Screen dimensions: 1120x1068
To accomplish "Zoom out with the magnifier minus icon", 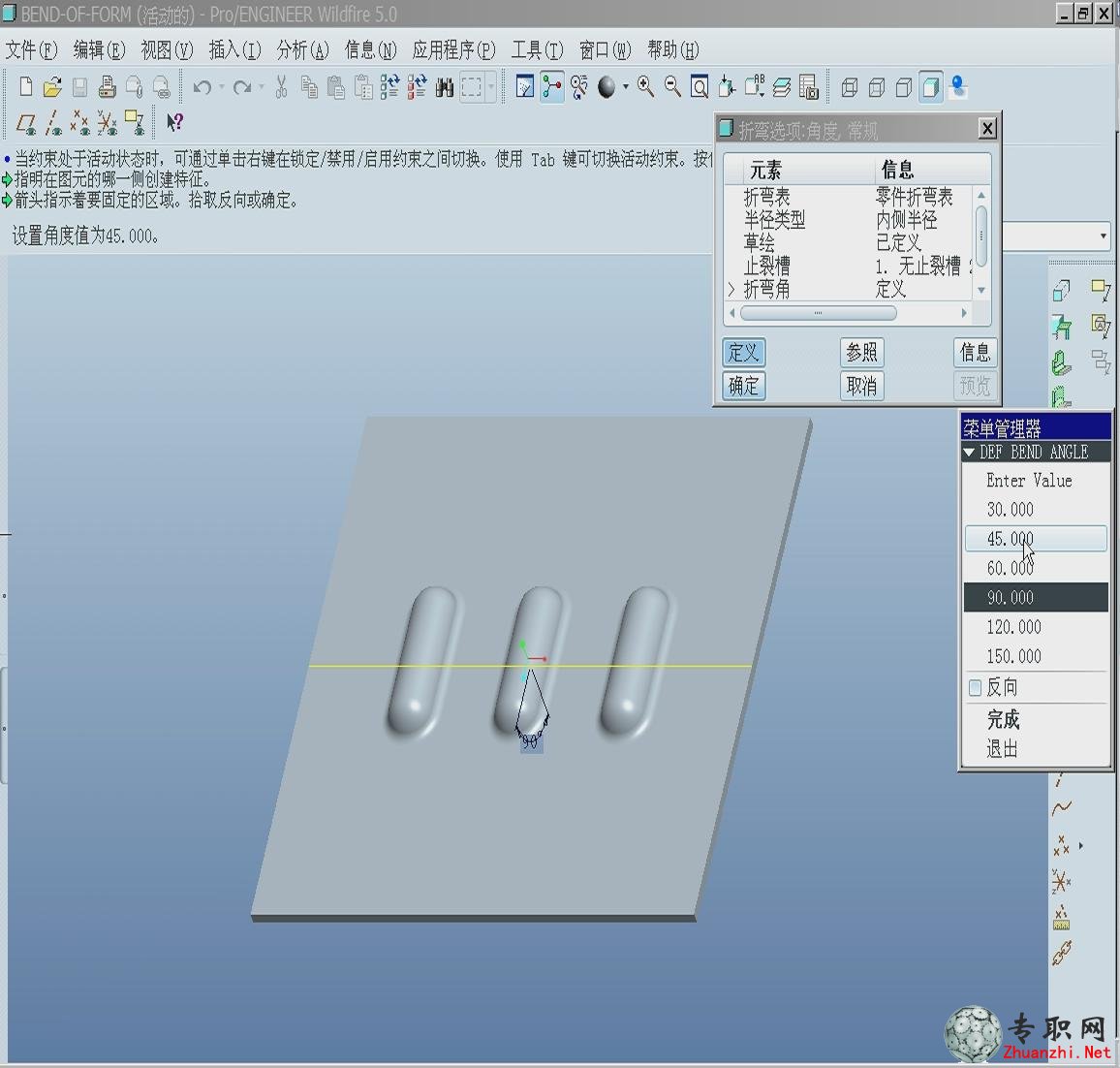I will pyautogui.click(x=672, y=87).
